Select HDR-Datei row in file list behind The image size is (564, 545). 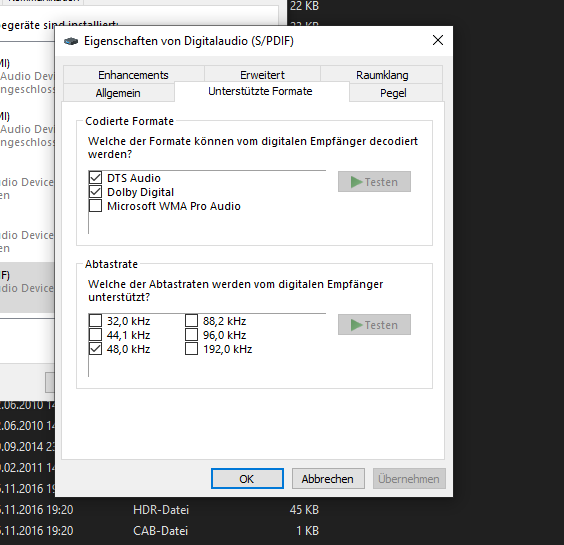[160, 510]
